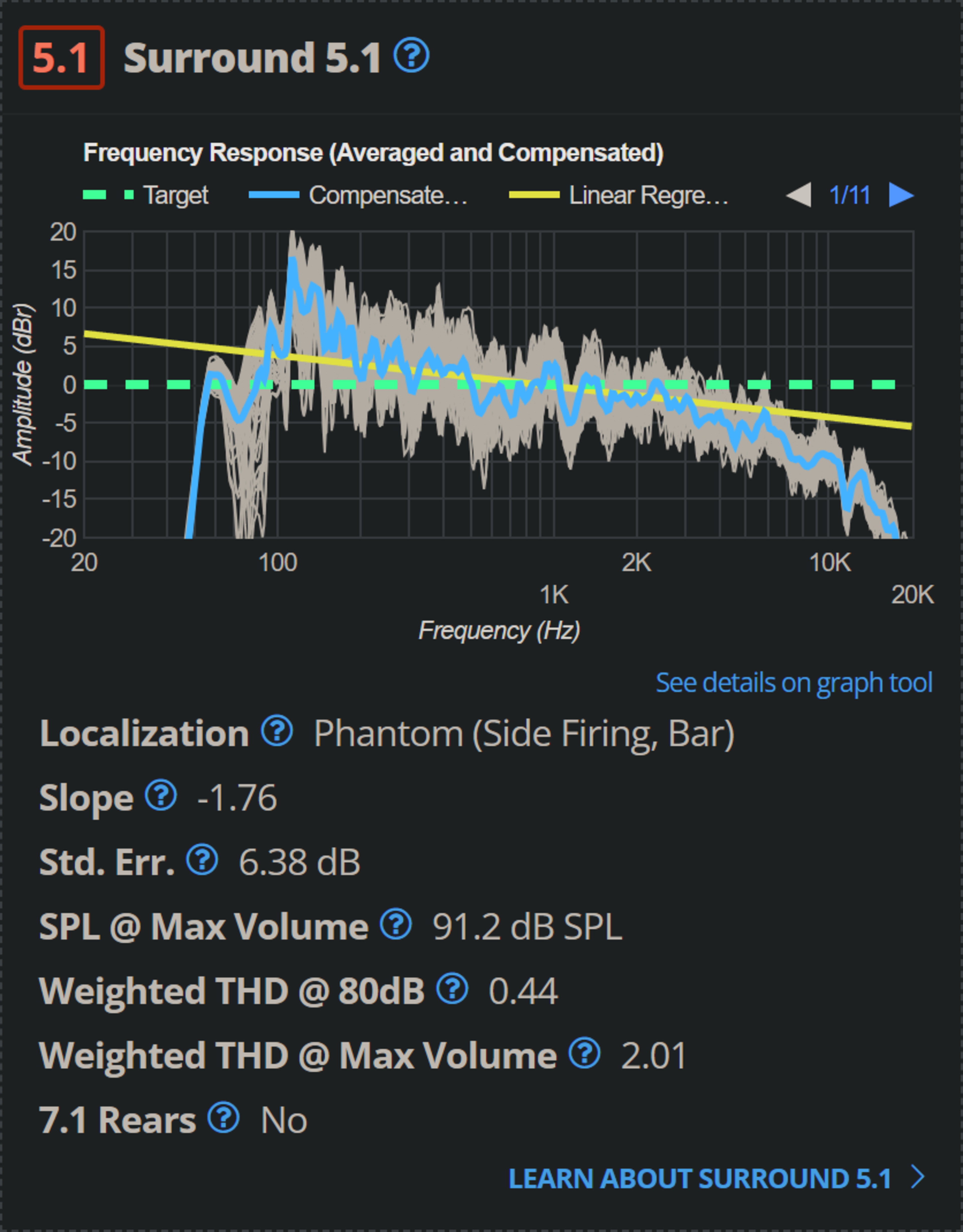Click help icon next to Surround 5.1 title

point(411,56)
